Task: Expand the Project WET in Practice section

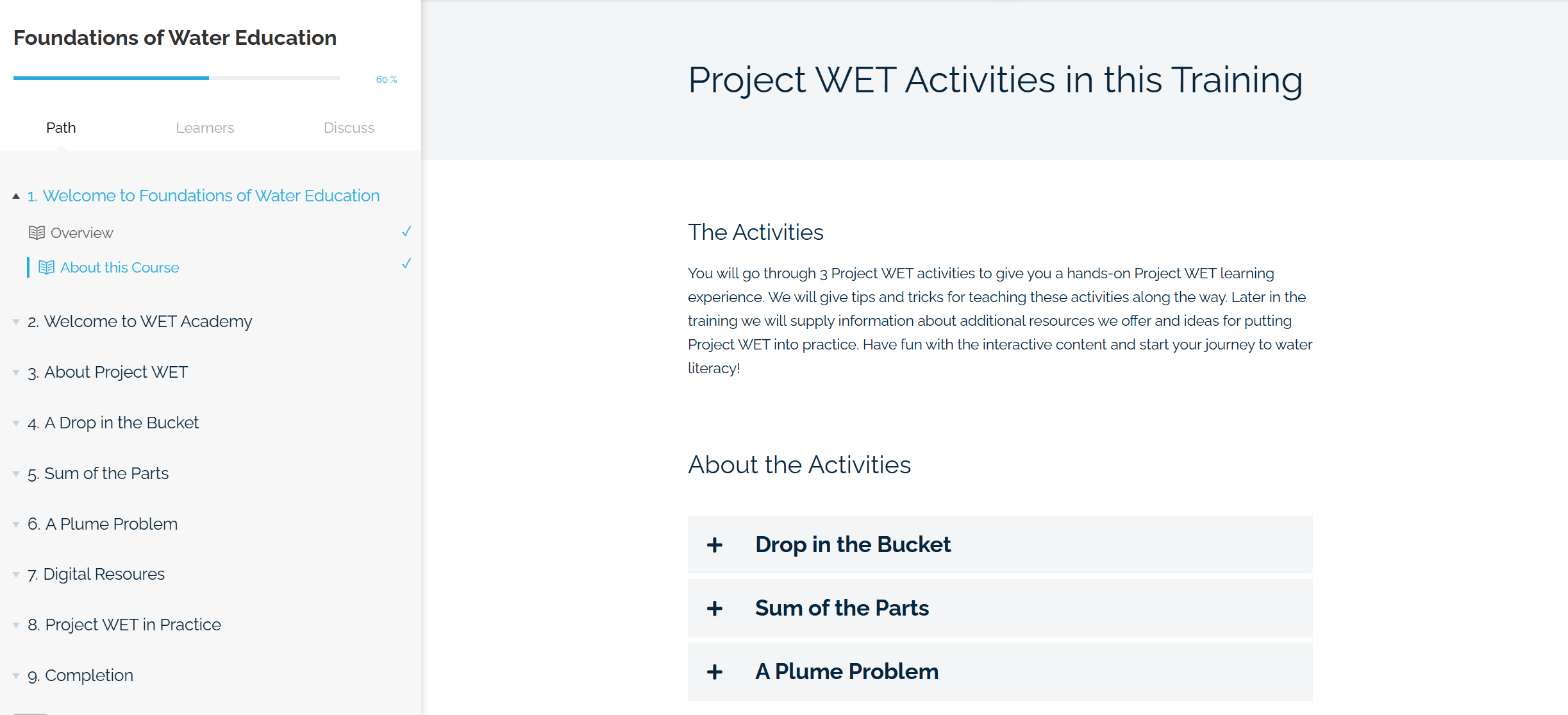Action: click(x=133, y=625)
